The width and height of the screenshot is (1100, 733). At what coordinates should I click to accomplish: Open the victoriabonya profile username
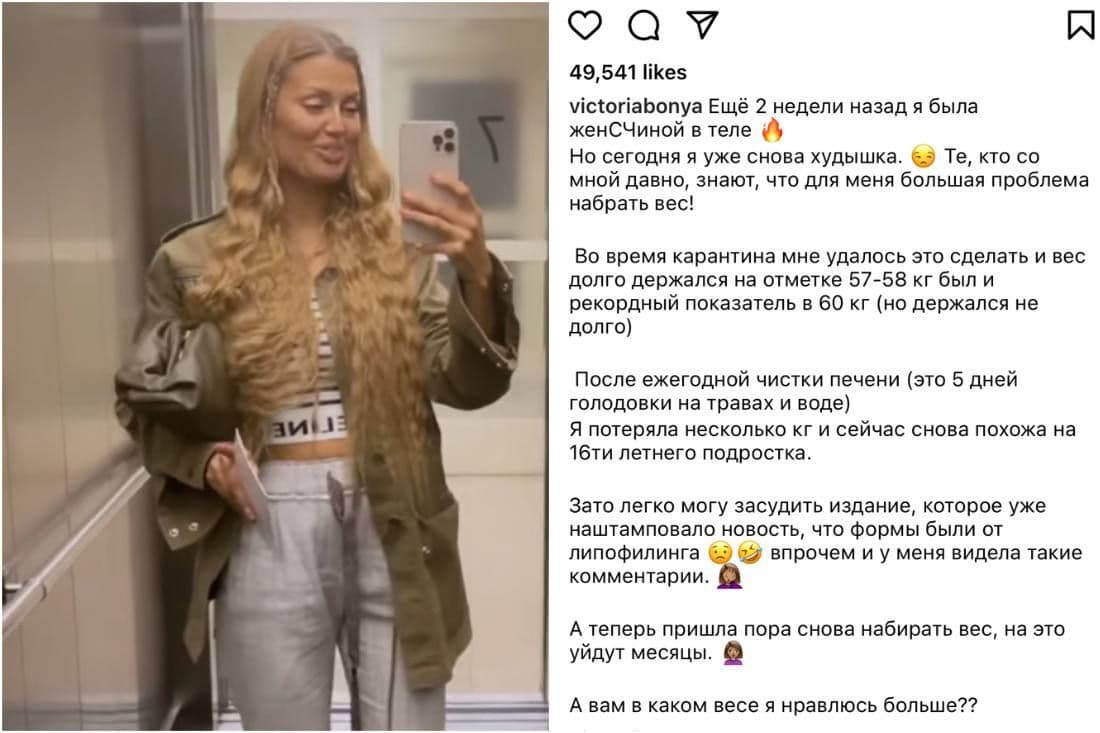pyautogui.click(x=636, y=107)
